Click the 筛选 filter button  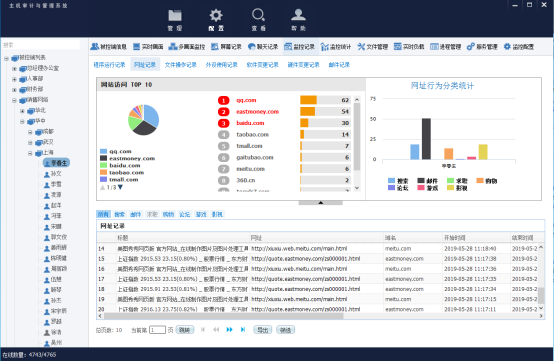(x=285, y=330)
